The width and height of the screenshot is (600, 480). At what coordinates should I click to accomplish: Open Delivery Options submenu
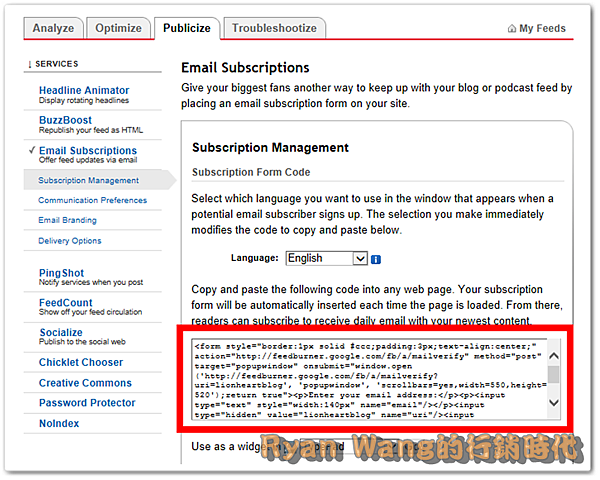coord(70,241)
